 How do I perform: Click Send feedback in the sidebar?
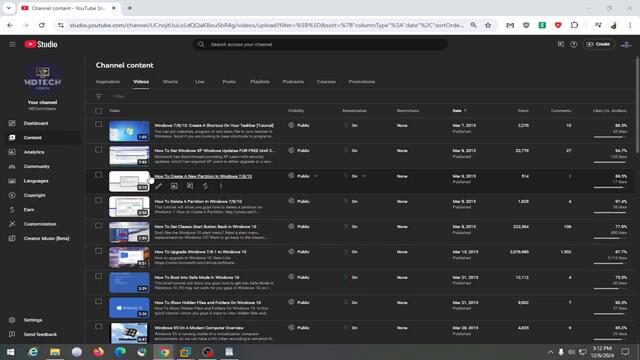40,334
